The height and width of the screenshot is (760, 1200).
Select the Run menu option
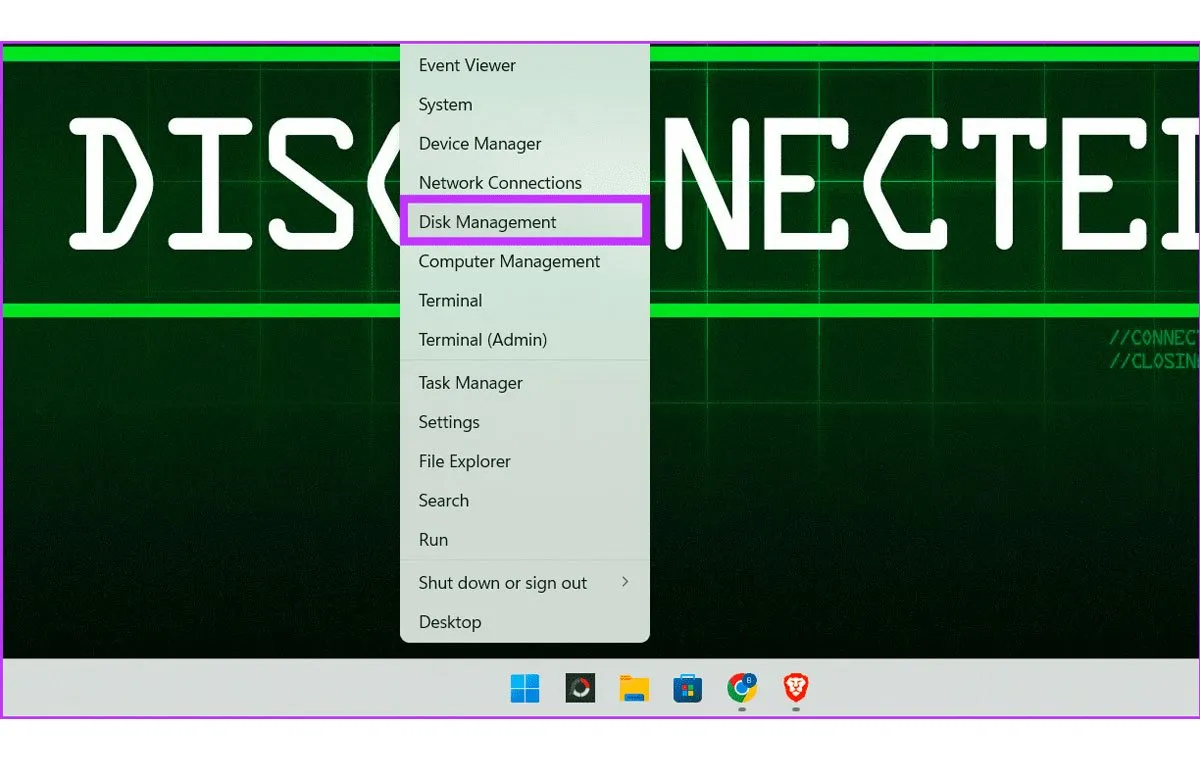433,540
